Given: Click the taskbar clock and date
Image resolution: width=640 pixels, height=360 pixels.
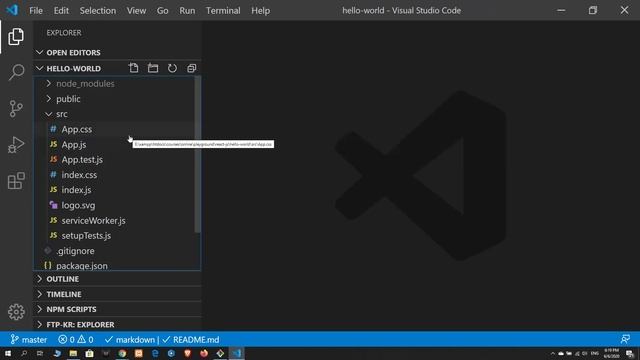Looking at the screenshot, I should [x=611, y=353].
